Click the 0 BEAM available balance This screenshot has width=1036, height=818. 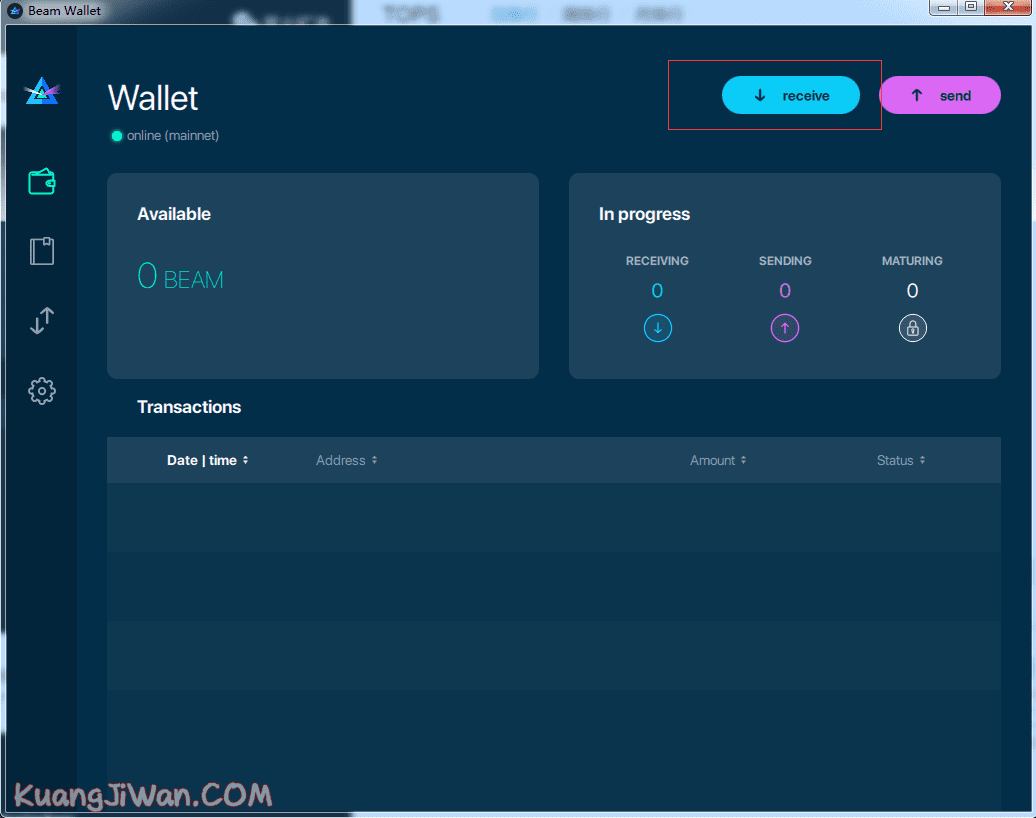180,277
